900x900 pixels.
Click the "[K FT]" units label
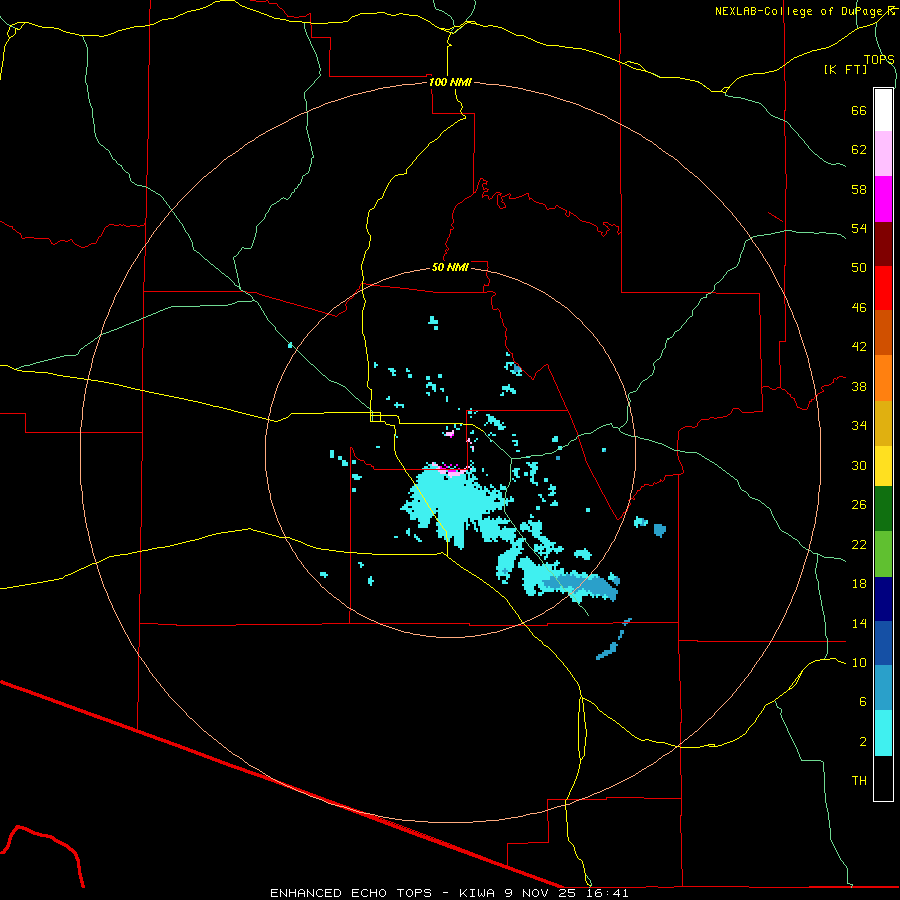click(845, 69)
